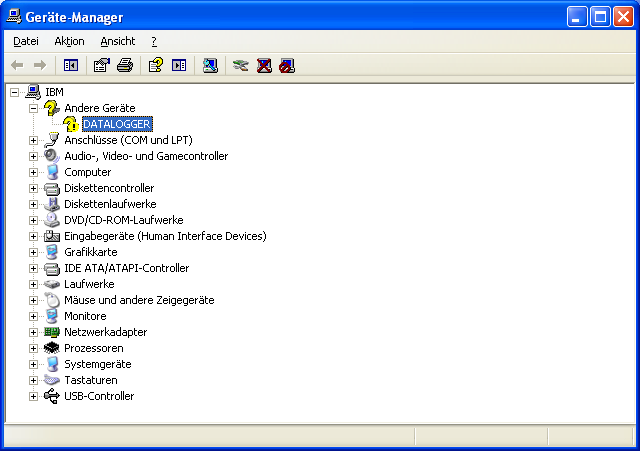The image size is (640, 451).
Task: Click the Print toolbar icon
Action: coord(125,65)
